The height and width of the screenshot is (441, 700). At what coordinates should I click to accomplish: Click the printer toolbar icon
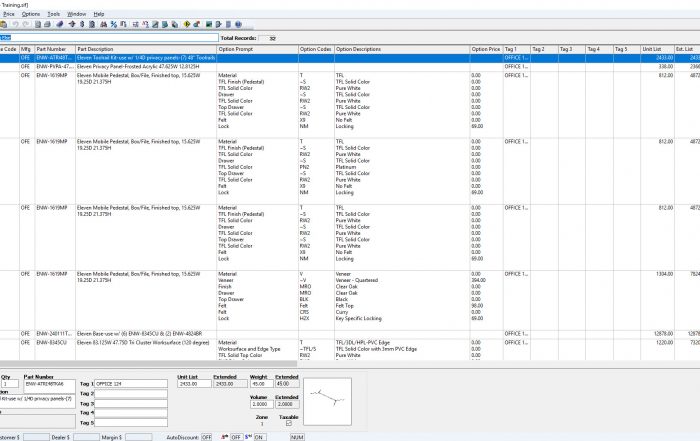[x=47, y=24]
